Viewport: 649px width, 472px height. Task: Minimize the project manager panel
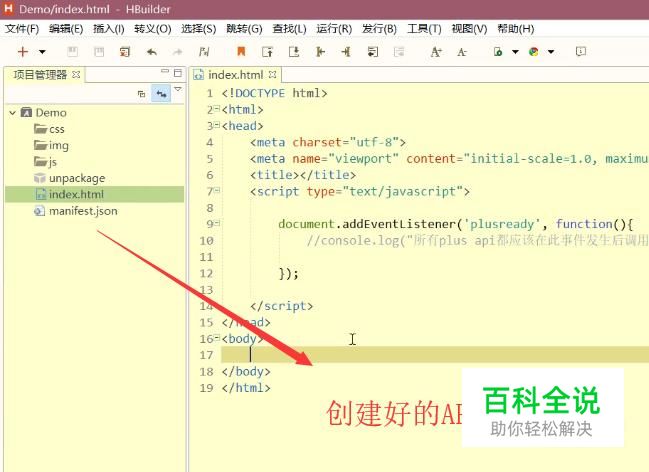pyautogui.click(x=165, y=72)
